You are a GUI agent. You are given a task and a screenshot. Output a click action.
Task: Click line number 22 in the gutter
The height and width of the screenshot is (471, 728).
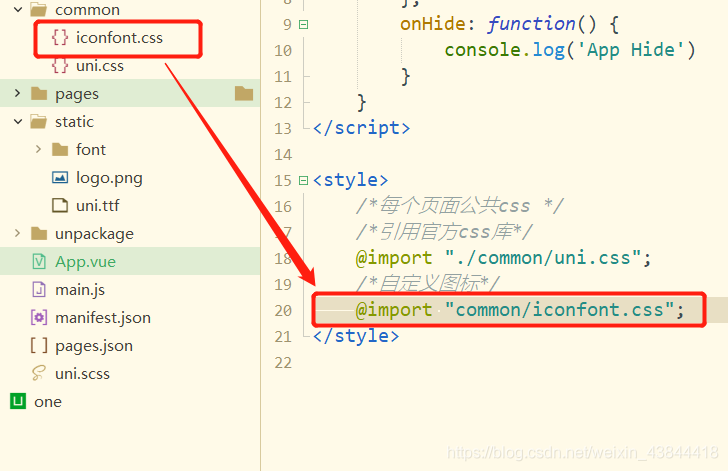click(283, 362)
